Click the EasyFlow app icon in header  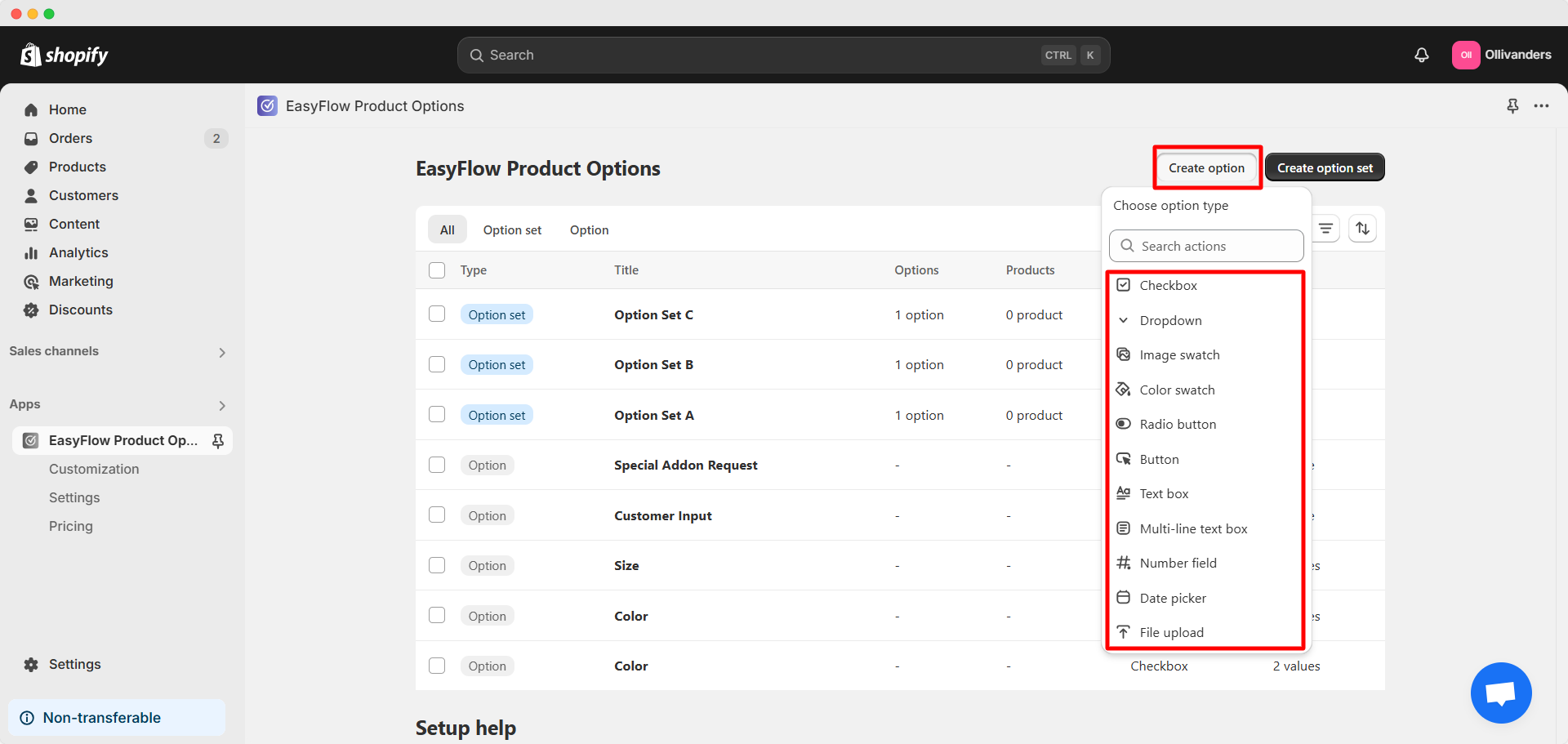point(267,105)
